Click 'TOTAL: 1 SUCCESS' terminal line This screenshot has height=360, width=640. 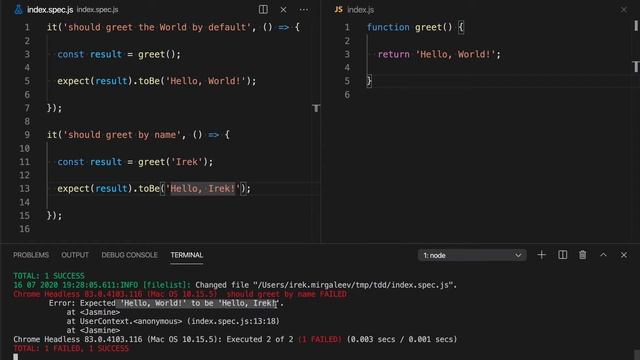click(49, 276)
